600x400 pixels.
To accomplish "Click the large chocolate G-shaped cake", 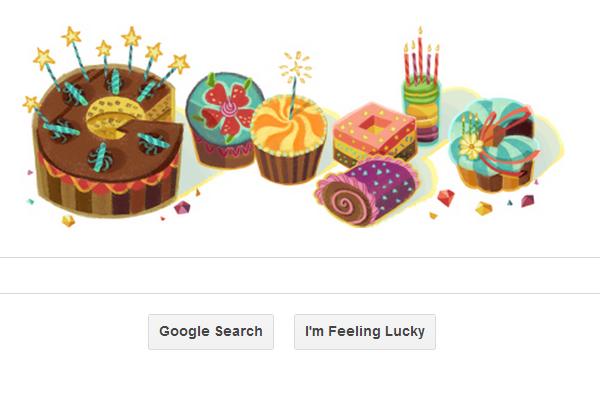I will coord(107,142).
